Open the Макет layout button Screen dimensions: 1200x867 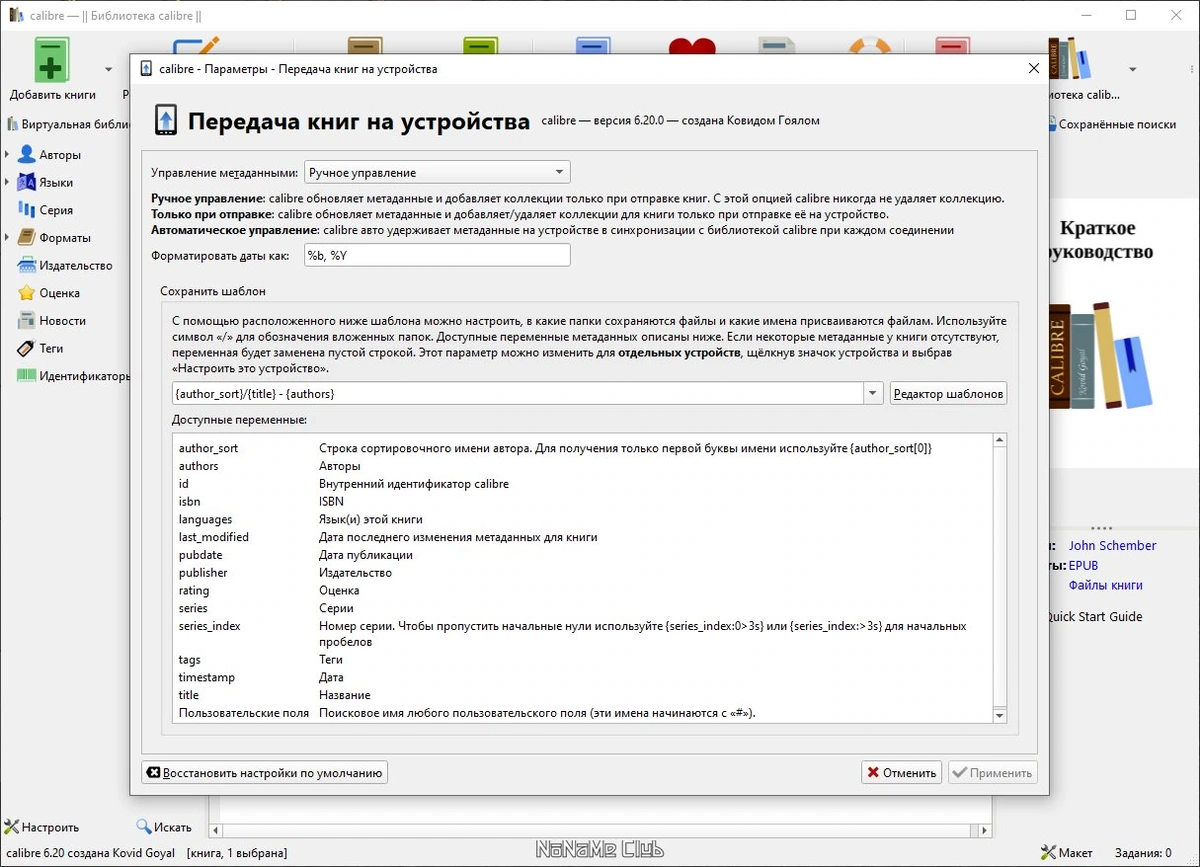[1066, 853]
